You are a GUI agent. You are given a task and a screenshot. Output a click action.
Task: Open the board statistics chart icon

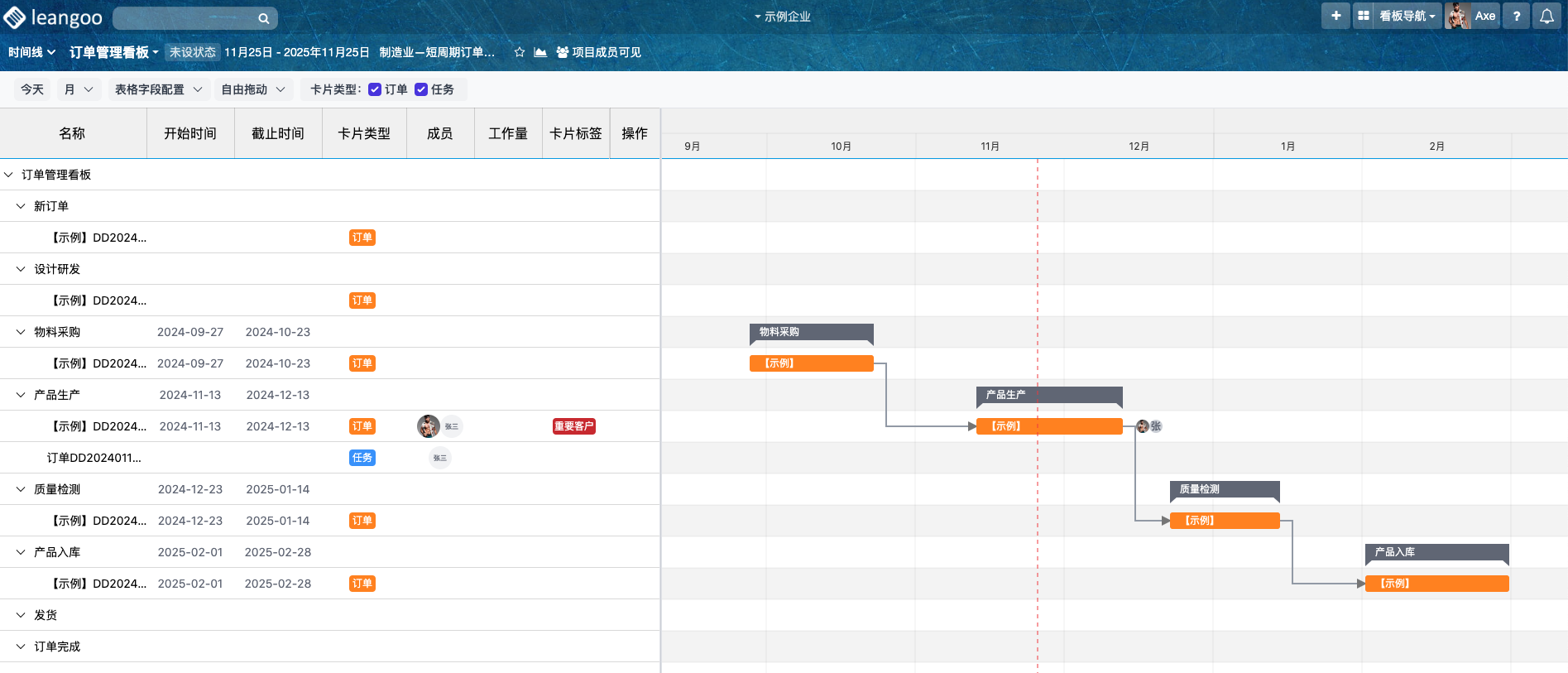point(540,52)
